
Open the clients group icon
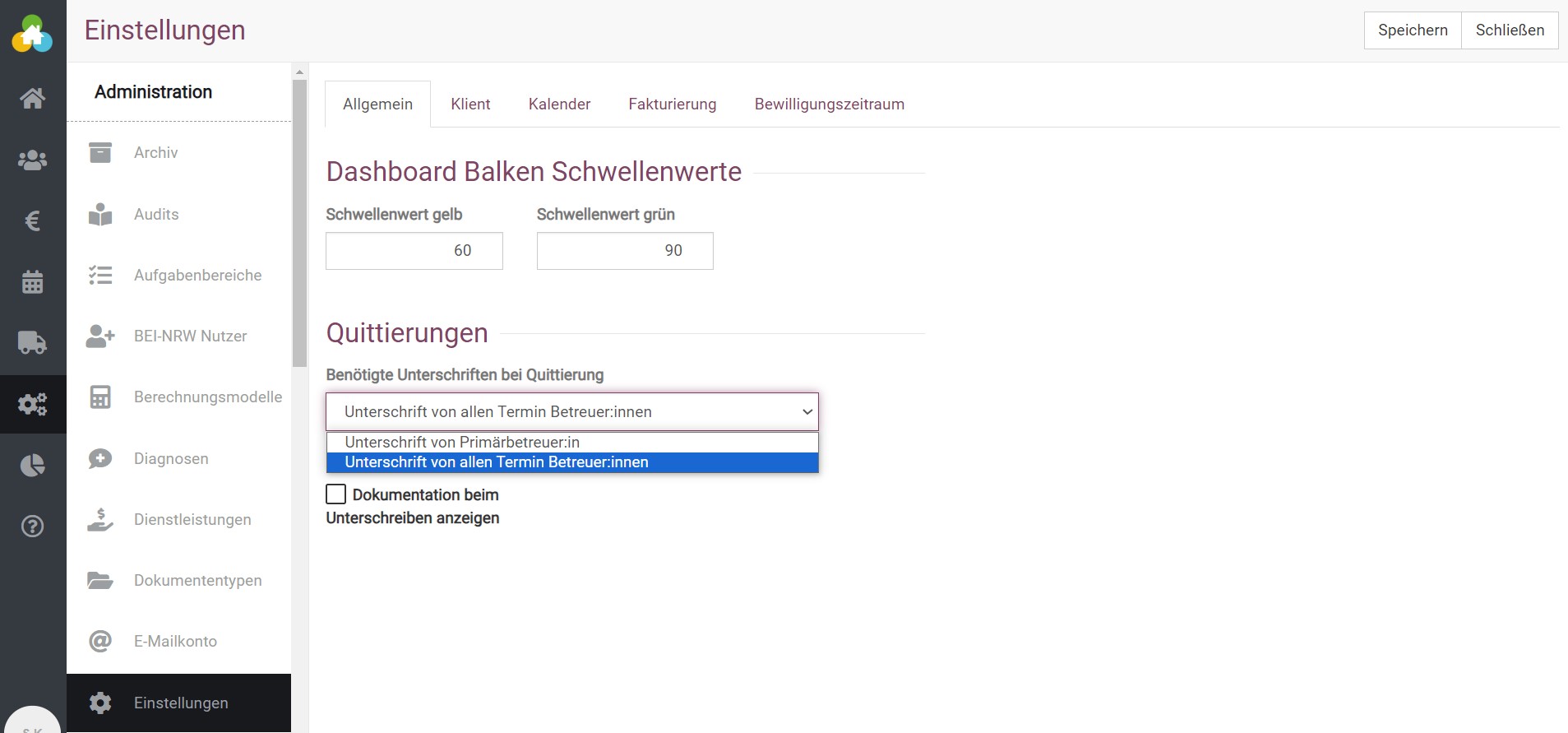coord(33,160)
